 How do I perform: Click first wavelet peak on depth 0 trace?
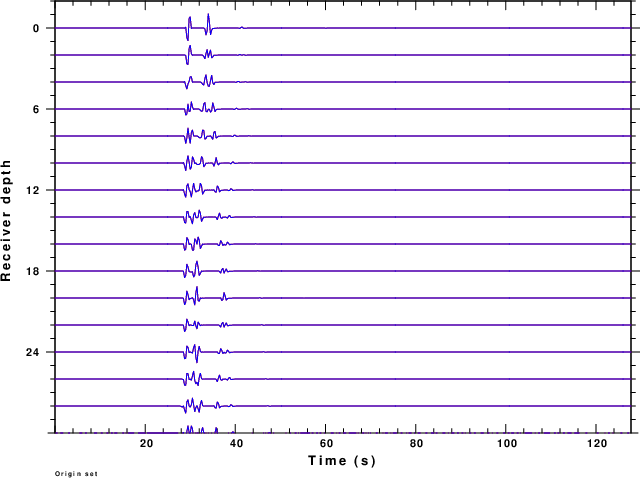(189, 28)
